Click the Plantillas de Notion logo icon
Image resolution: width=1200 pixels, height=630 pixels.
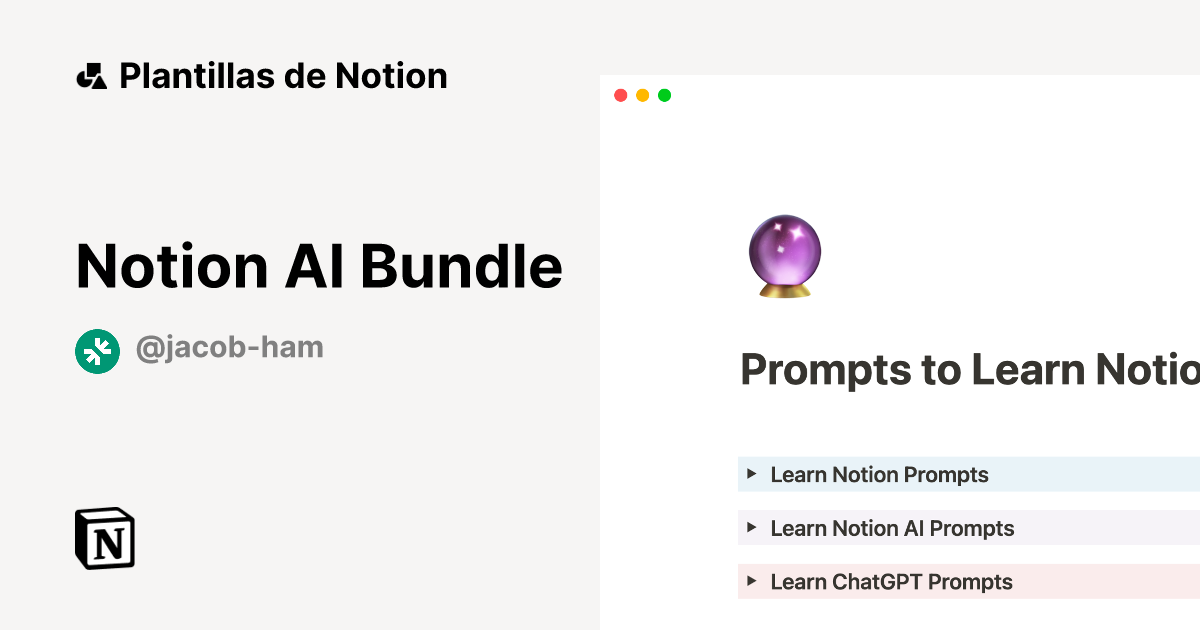(x=94, y=75)
